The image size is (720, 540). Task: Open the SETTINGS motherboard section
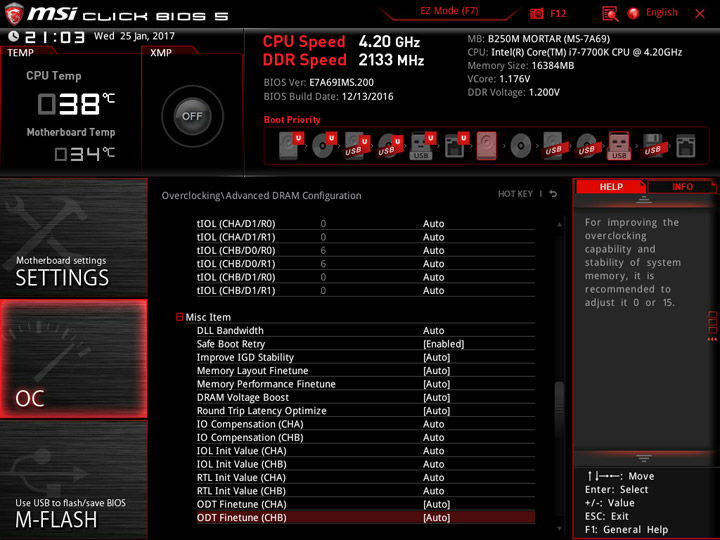(x=74, y=238)
